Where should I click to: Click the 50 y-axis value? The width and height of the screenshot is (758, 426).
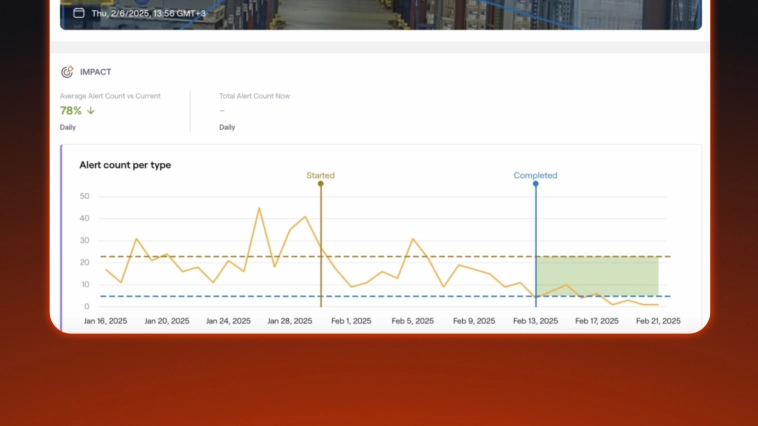point(85,196)
